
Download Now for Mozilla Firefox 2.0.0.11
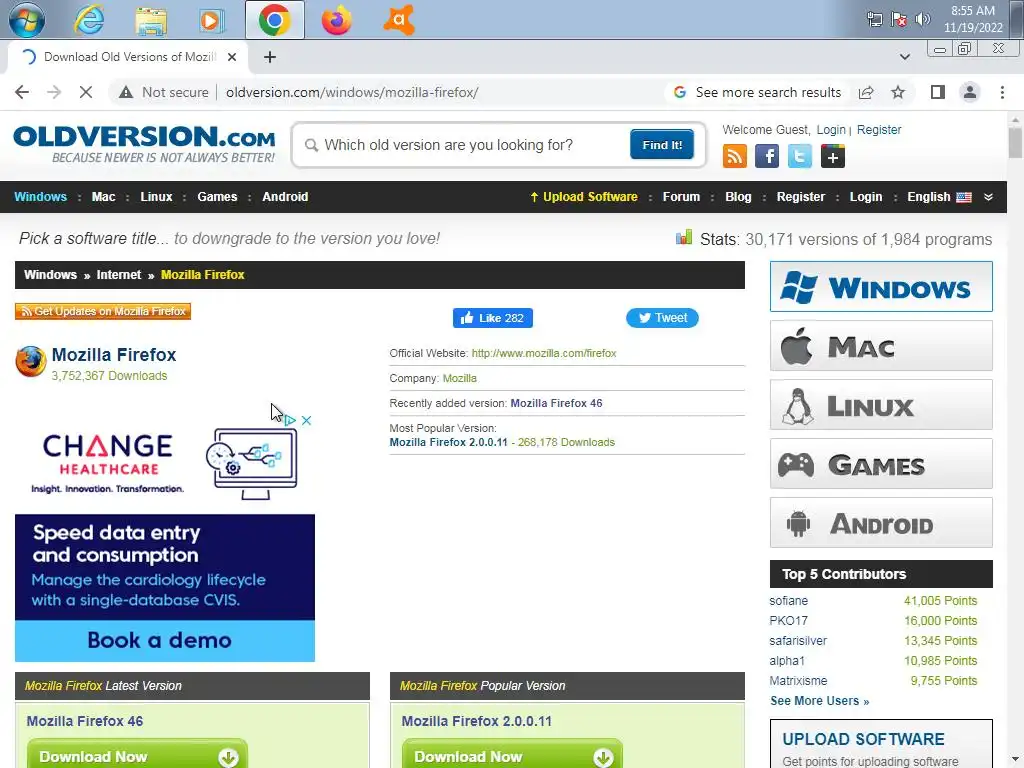click(513, 754)
